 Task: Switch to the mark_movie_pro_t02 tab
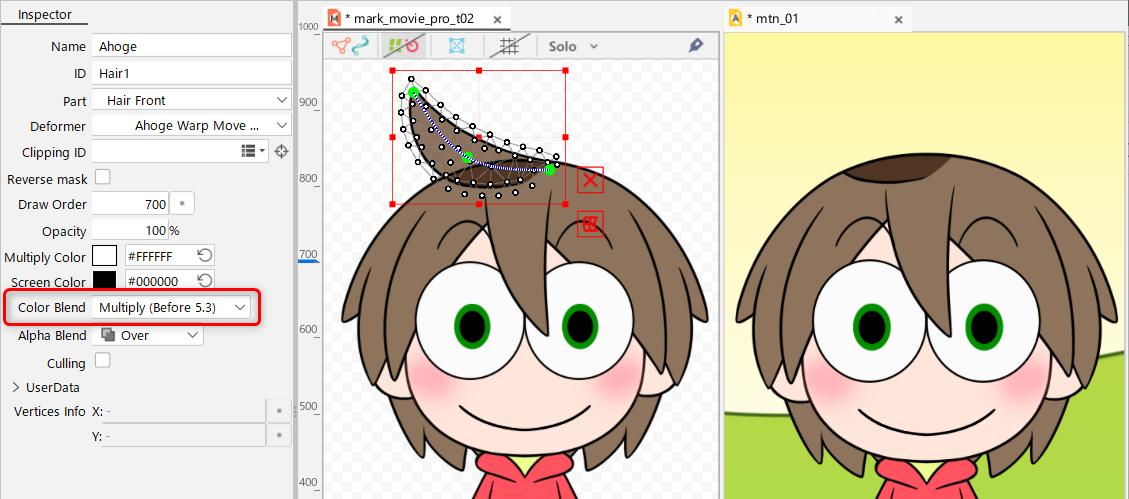422,19
